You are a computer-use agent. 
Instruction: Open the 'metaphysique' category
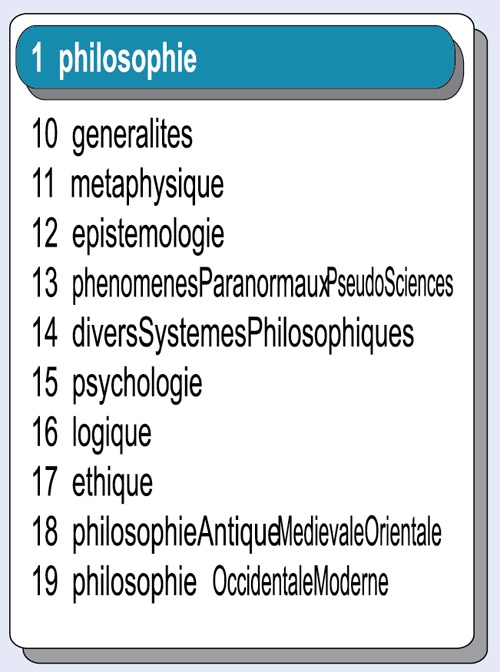click(x=147, y=186)
